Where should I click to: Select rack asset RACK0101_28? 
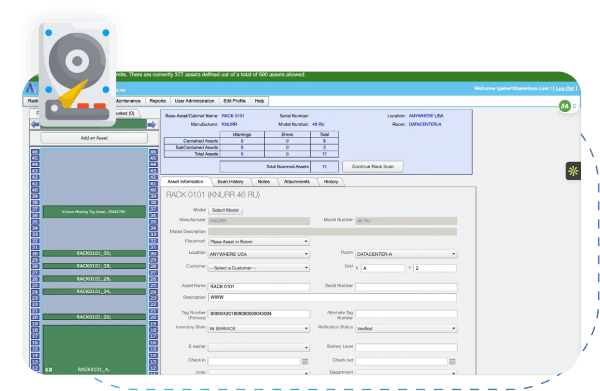point(94,266)
